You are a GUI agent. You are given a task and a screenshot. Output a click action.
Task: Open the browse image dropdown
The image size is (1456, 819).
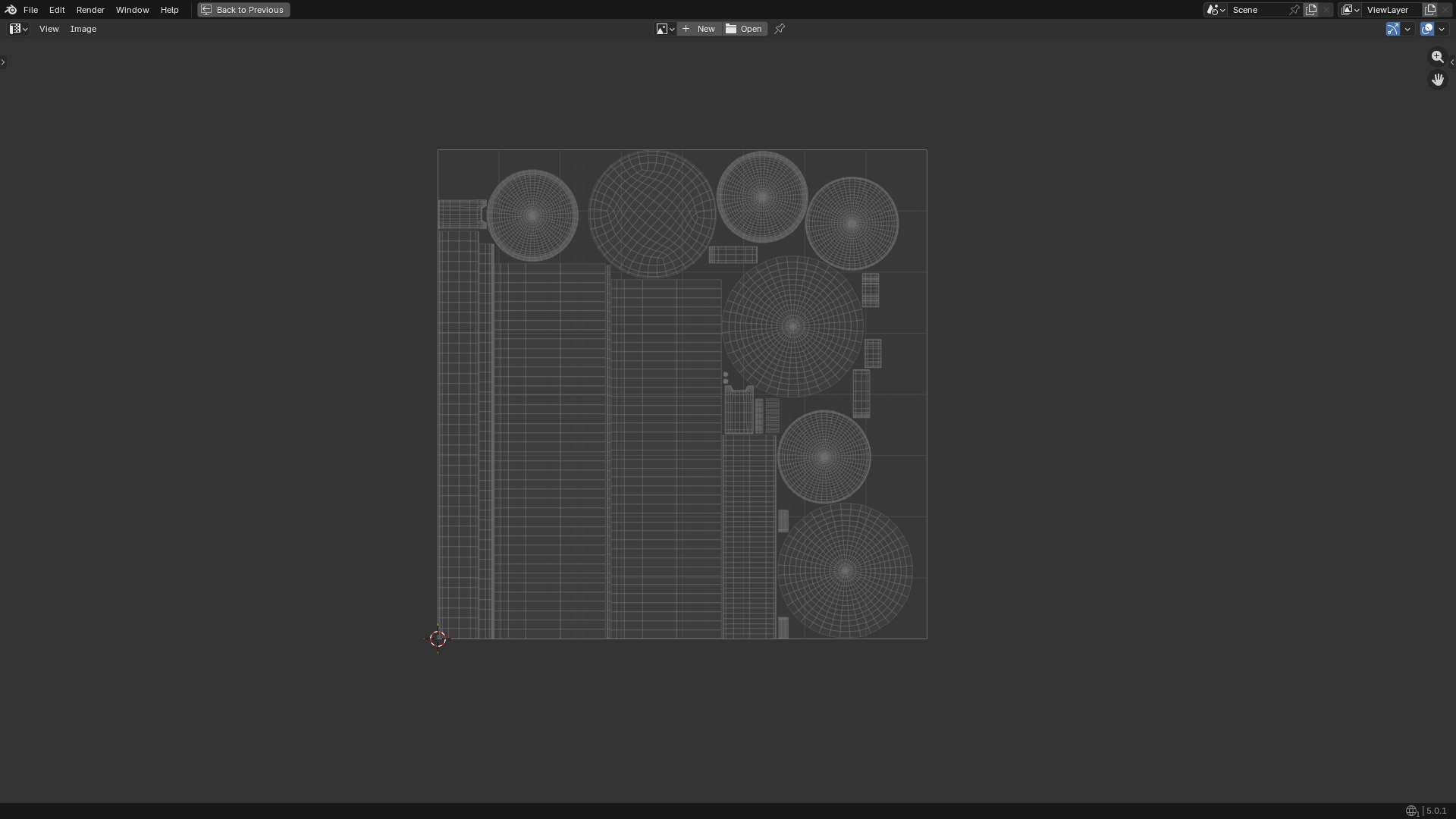pos(665,29)
